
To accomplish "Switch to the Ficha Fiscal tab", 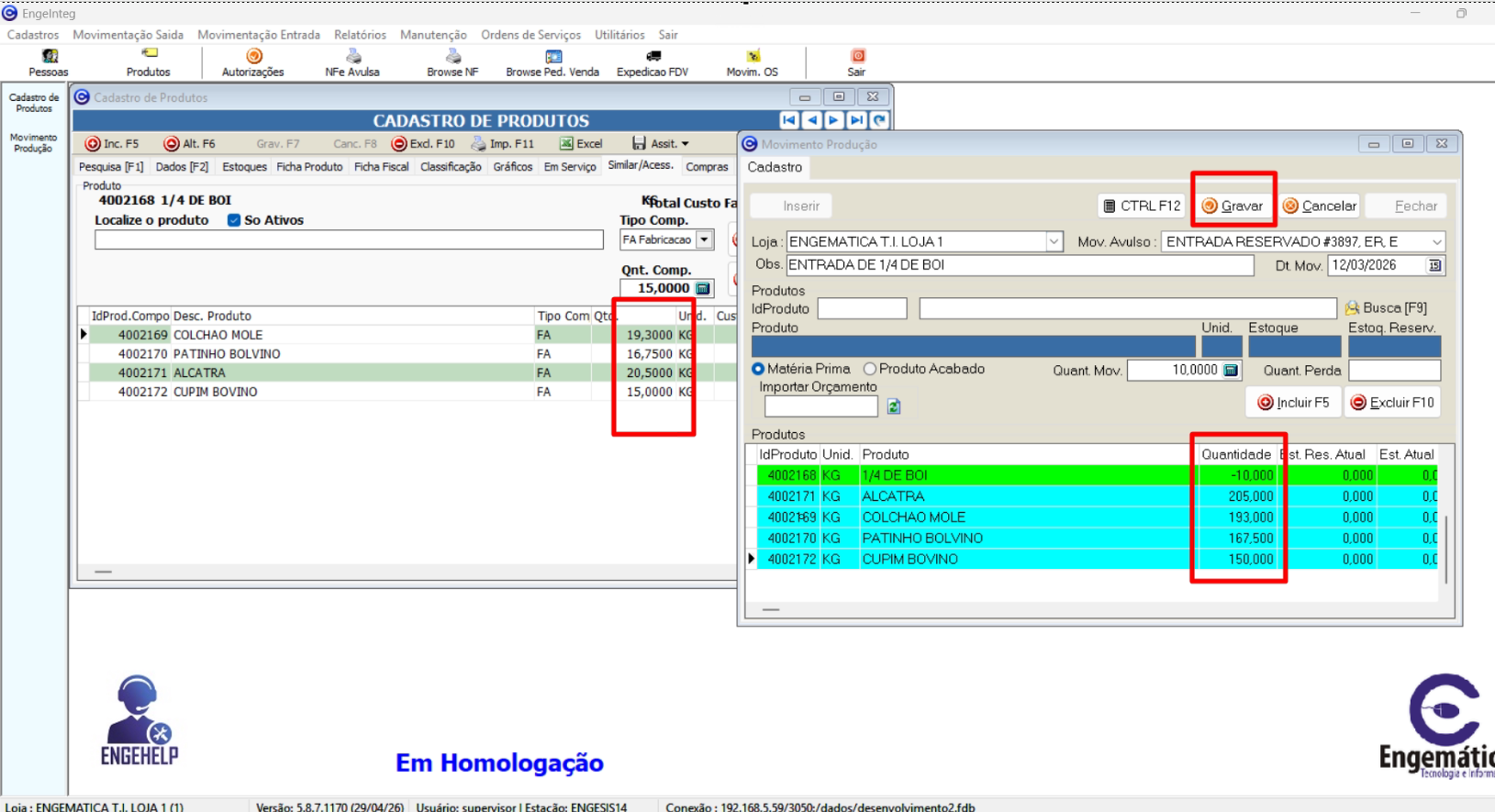I will click(381, 167).
